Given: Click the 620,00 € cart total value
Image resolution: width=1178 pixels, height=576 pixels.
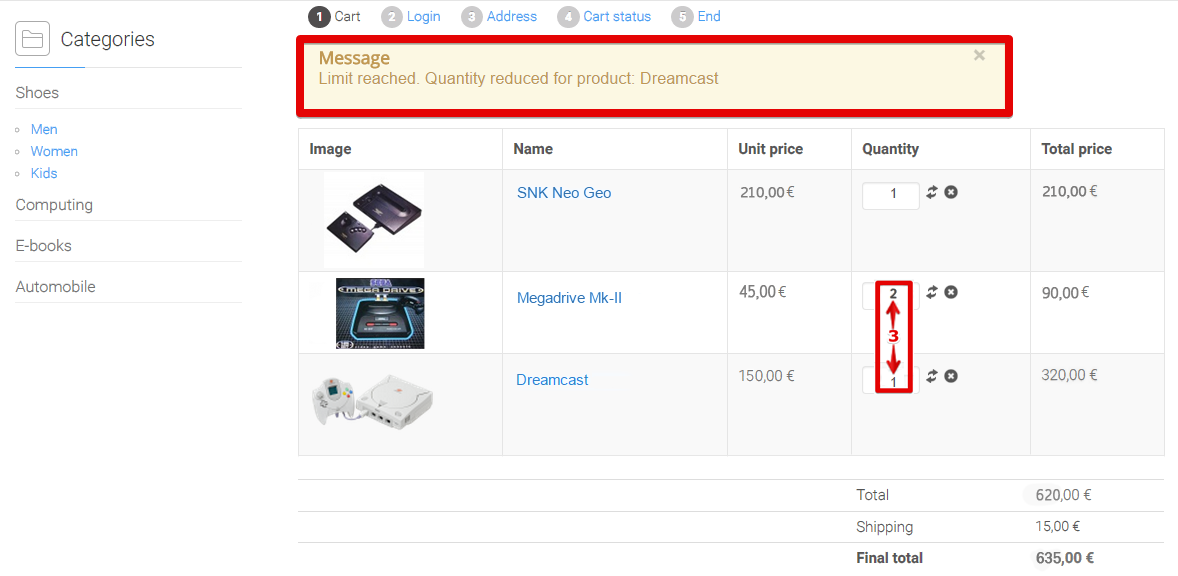Looking at the screenshot, I should pos(1063,495).
